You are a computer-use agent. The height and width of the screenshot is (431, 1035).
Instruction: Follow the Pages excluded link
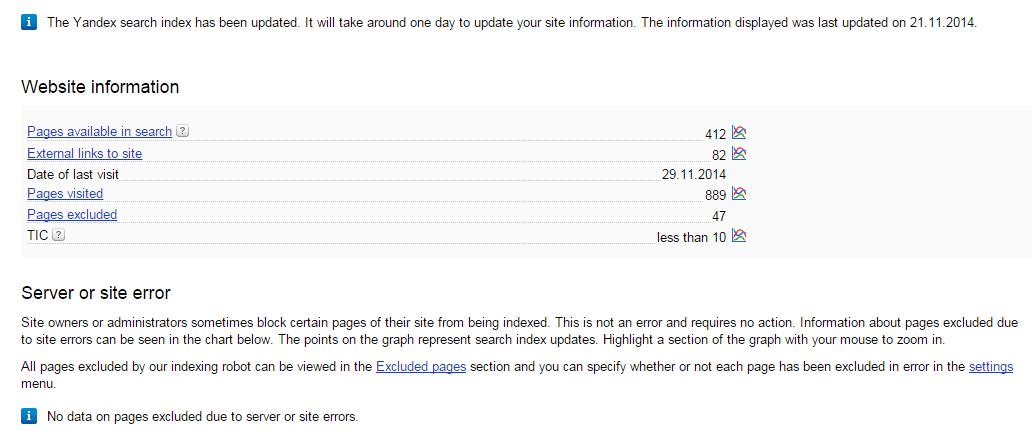tap(72, 215)
